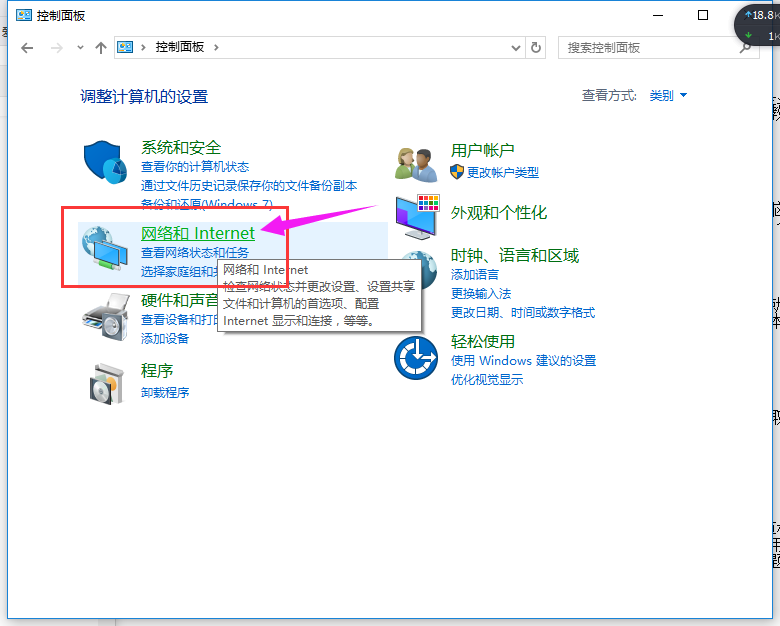Click the Hardware and Sound printer icon
780x626 pixels.
[x=105, y=316]
